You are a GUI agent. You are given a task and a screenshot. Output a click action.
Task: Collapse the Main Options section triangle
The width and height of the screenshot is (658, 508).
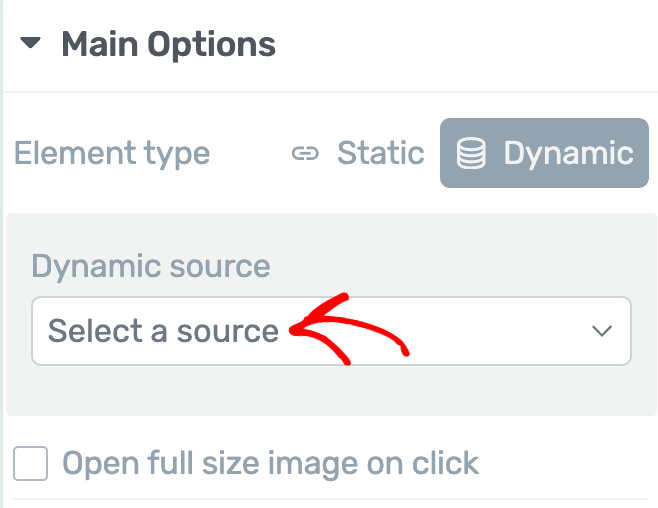pos(32,44)
